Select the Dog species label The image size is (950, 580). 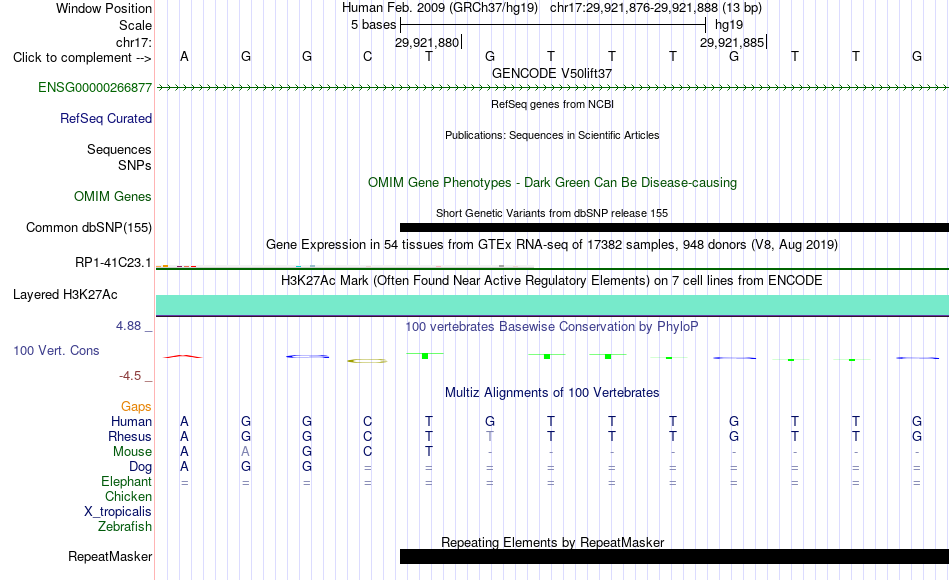(x=140, y=467)
